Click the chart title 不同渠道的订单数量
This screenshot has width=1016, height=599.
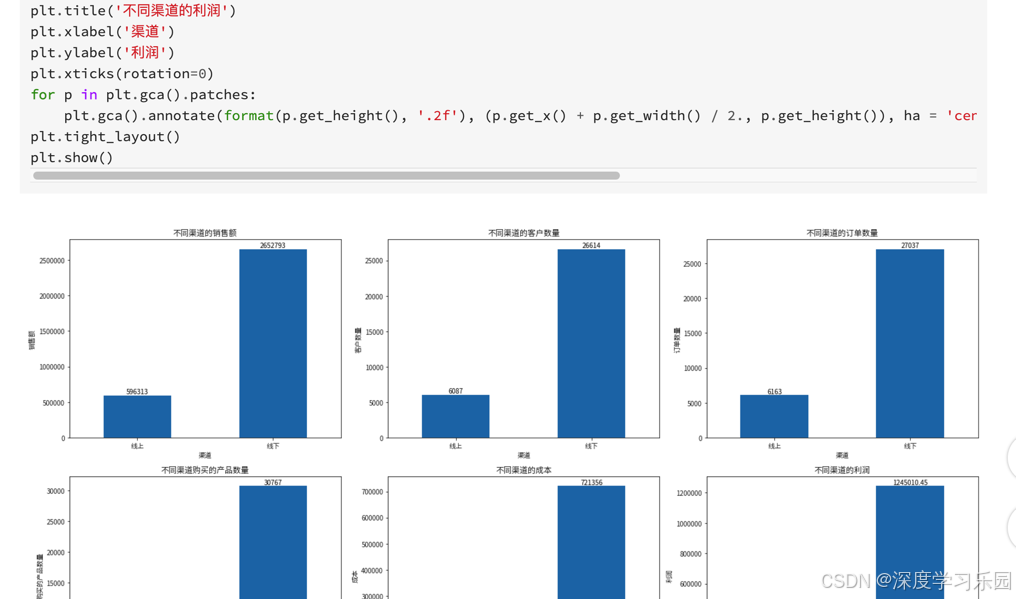click(x=842, y=233)
